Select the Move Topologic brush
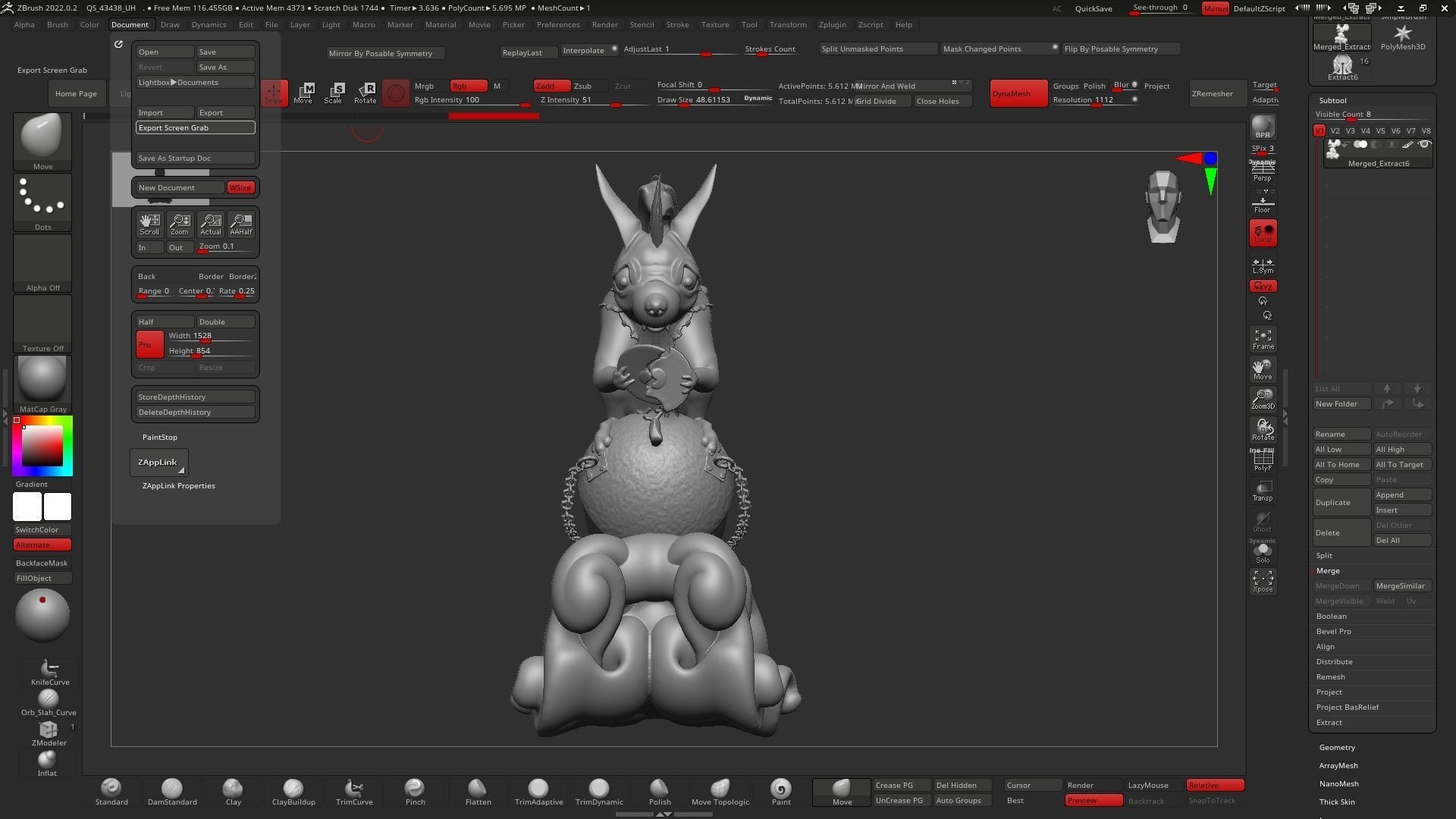The image size is (1456, 819). click(720, 792)
